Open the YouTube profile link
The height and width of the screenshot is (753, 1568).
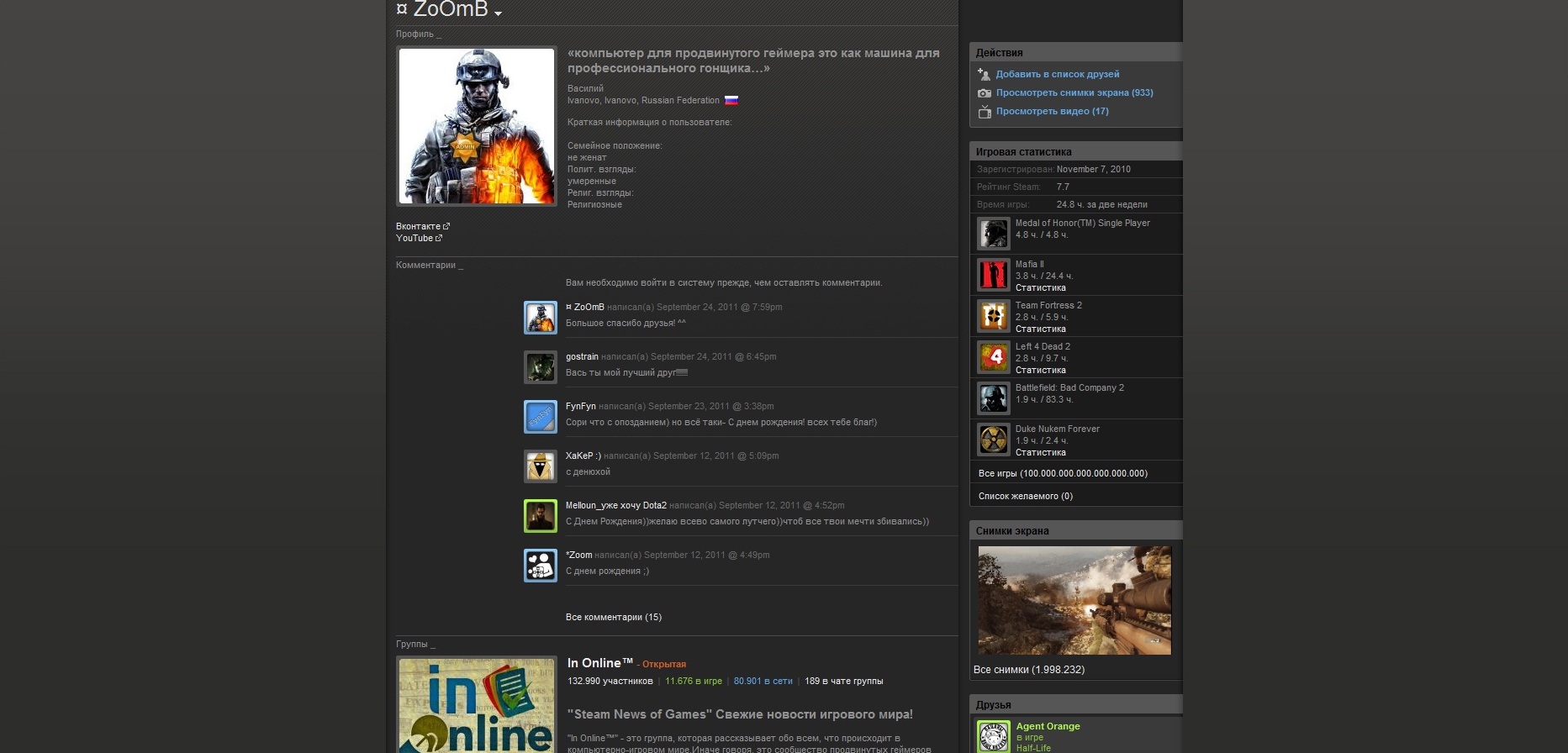point(414,238)
